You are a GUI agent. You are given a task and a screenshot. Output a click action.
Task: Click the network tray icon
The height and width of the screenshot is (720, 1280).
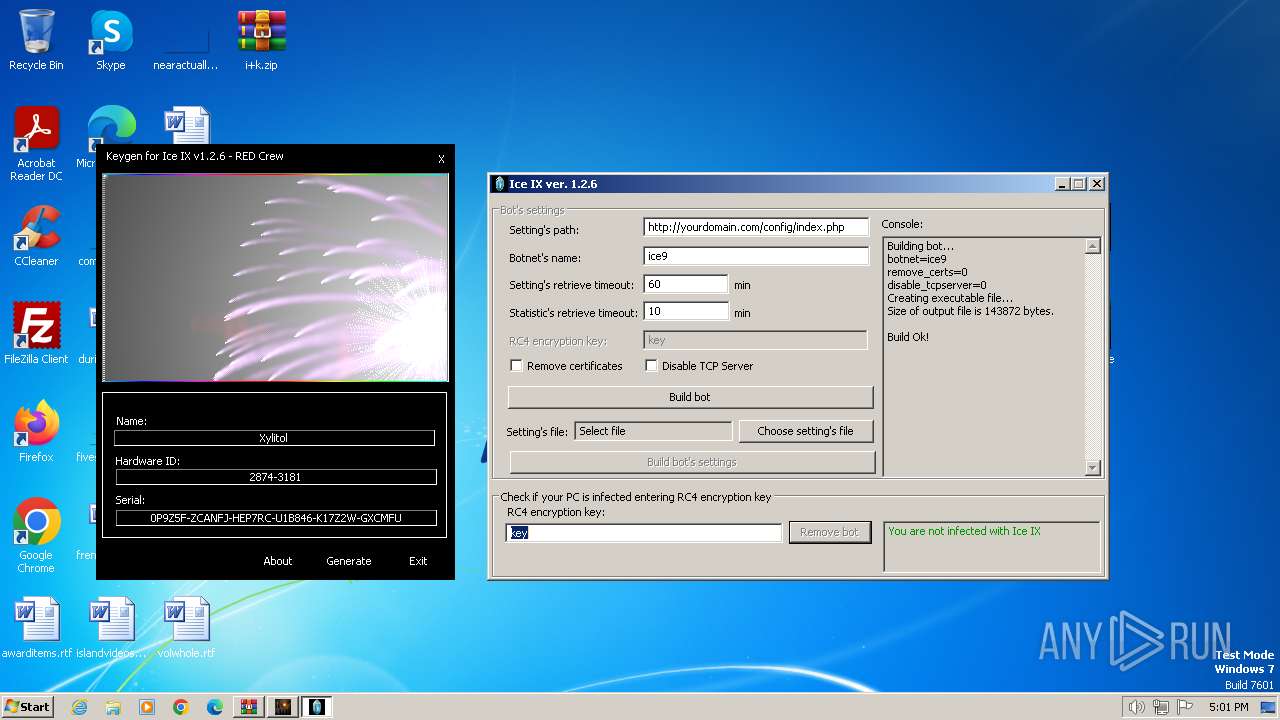point(1161,707)
